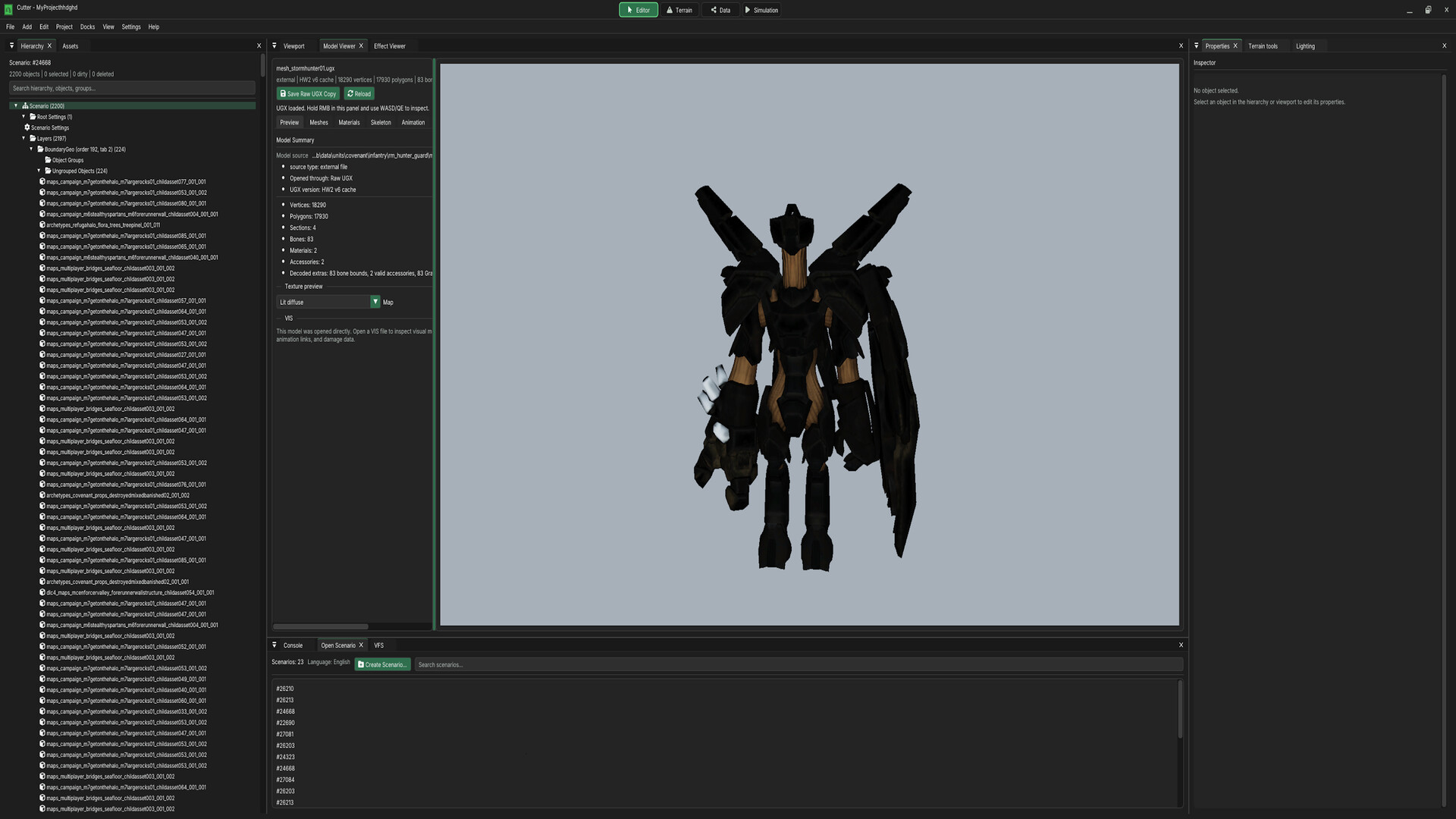
Task: Open the Add menu
Action: [x=27, y=27]
